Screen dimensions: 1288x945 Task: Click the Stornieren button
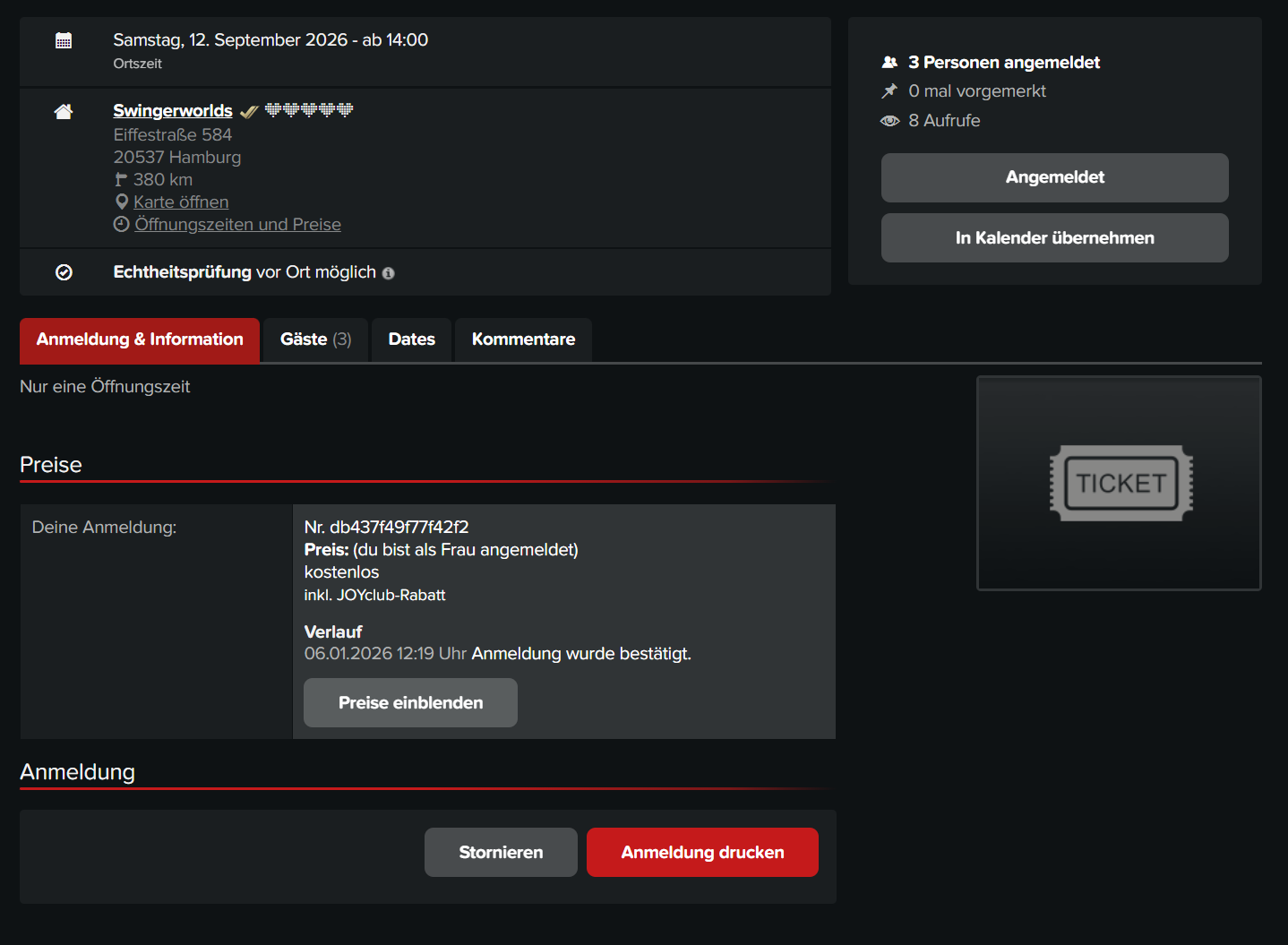click(x=501, y=852)
